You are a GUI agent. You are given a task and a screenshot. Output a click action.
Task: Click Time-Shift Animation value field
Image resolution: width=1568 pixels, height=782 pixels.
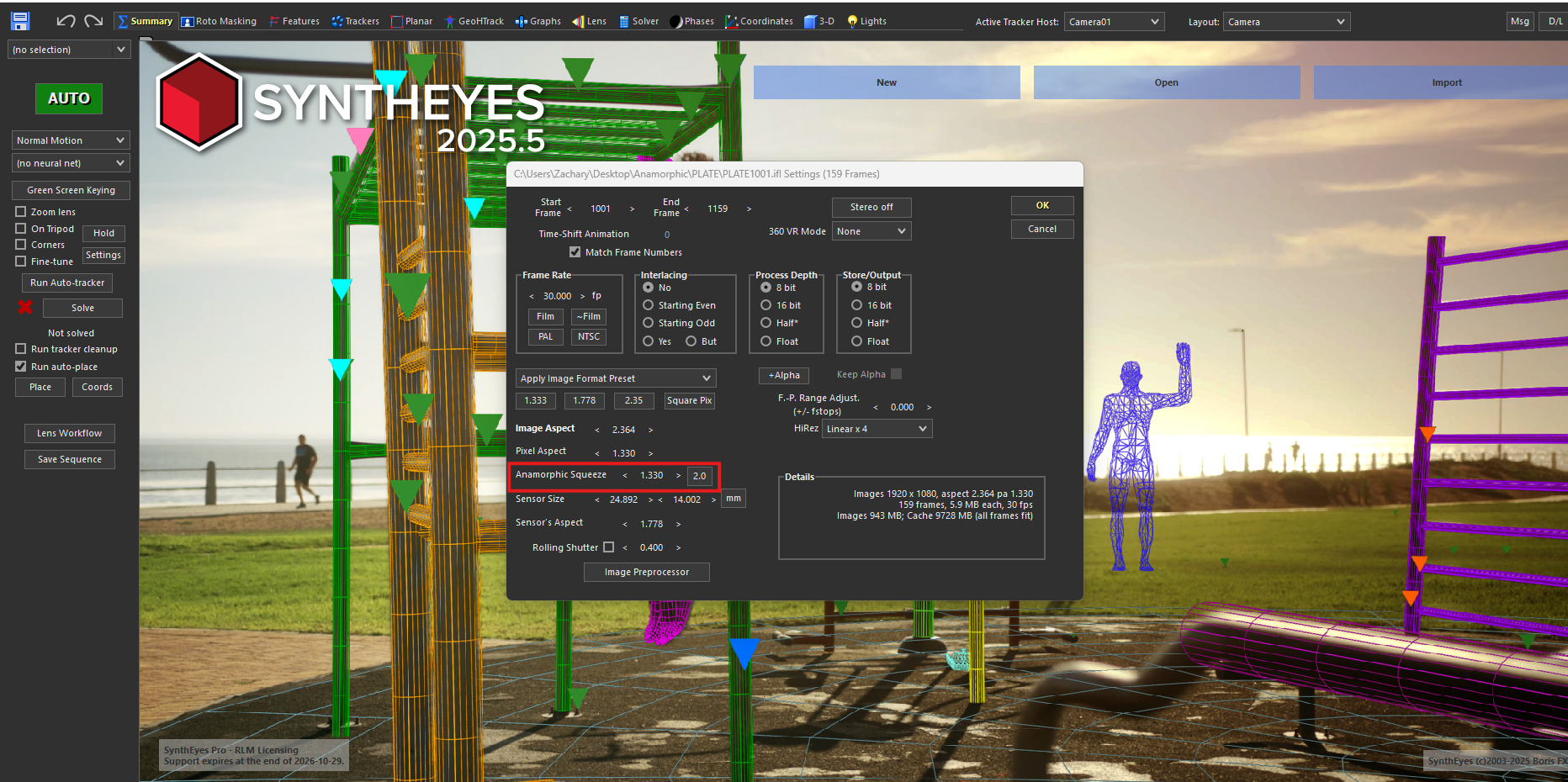pos(667,235)
